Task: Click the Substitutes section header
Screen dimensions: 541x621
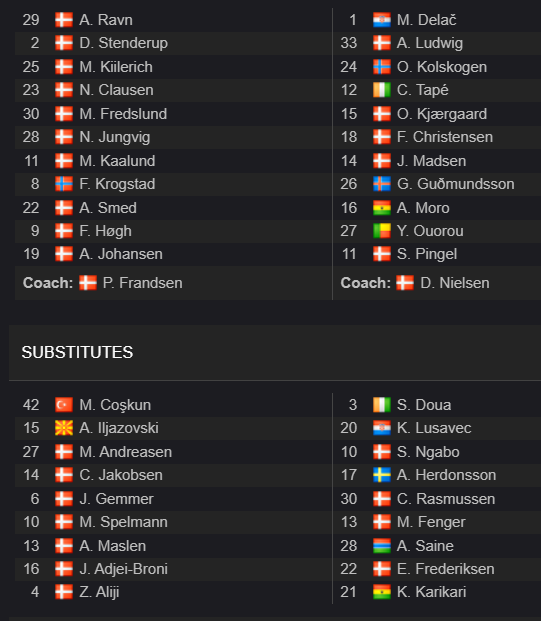Action: (x=77, y=352)
